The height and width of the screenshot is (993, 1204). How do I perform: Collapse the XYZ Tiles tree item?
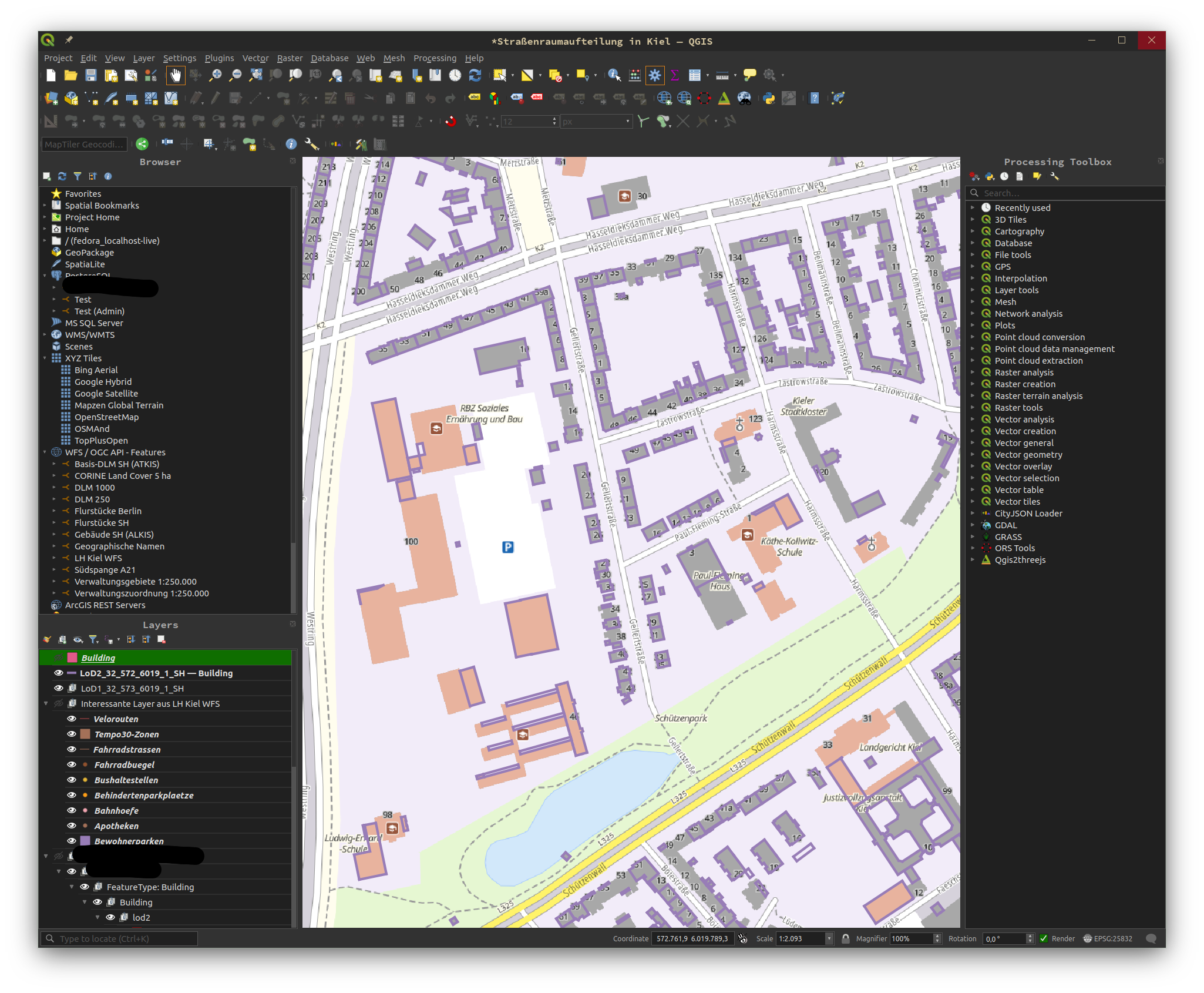[x=45, y=358]
